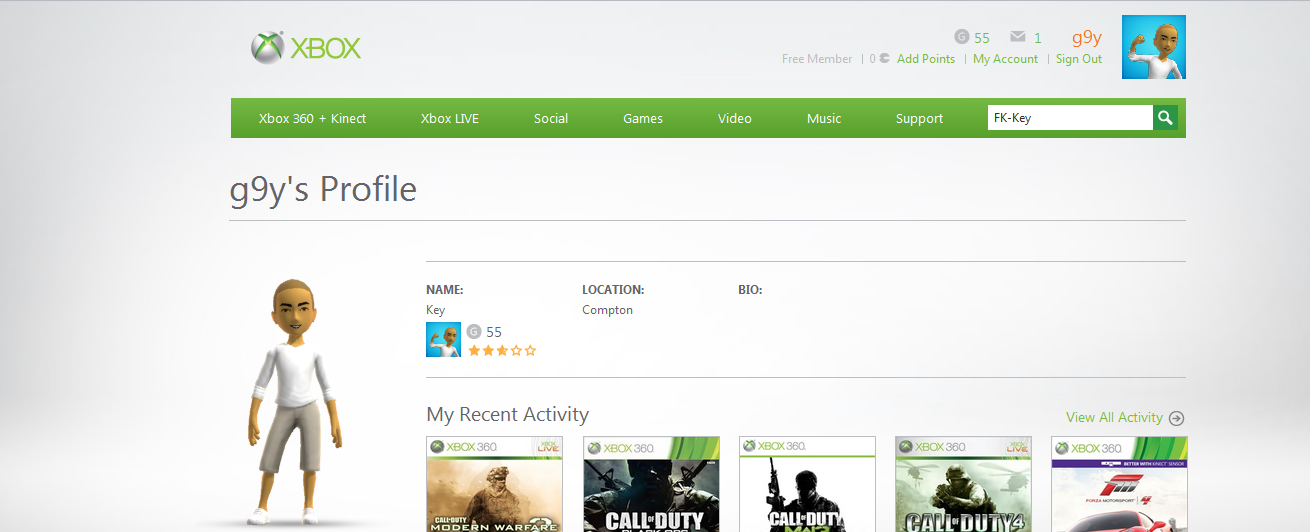Click the Free Member status text
1310x532 pixels.
pyautogui.click(x=817, y=59)
